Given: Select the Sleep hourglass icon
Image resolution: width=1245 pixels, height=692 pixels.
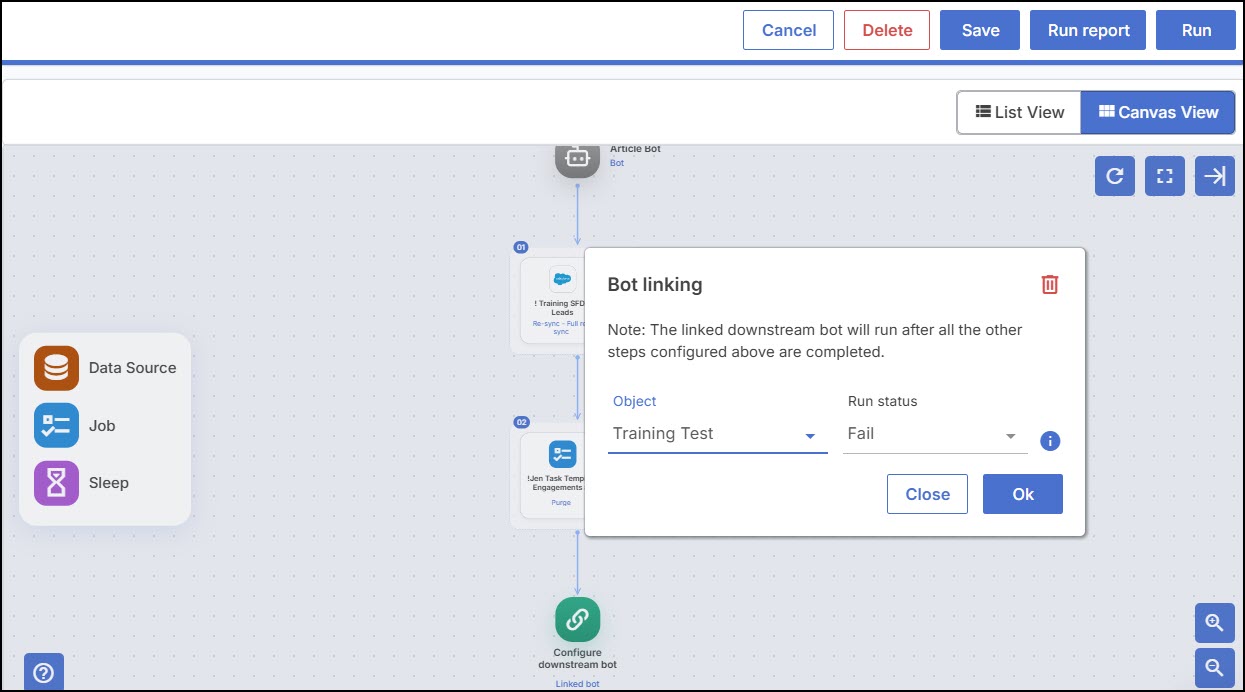Looking at the screenshot, I should coord(56,483).
